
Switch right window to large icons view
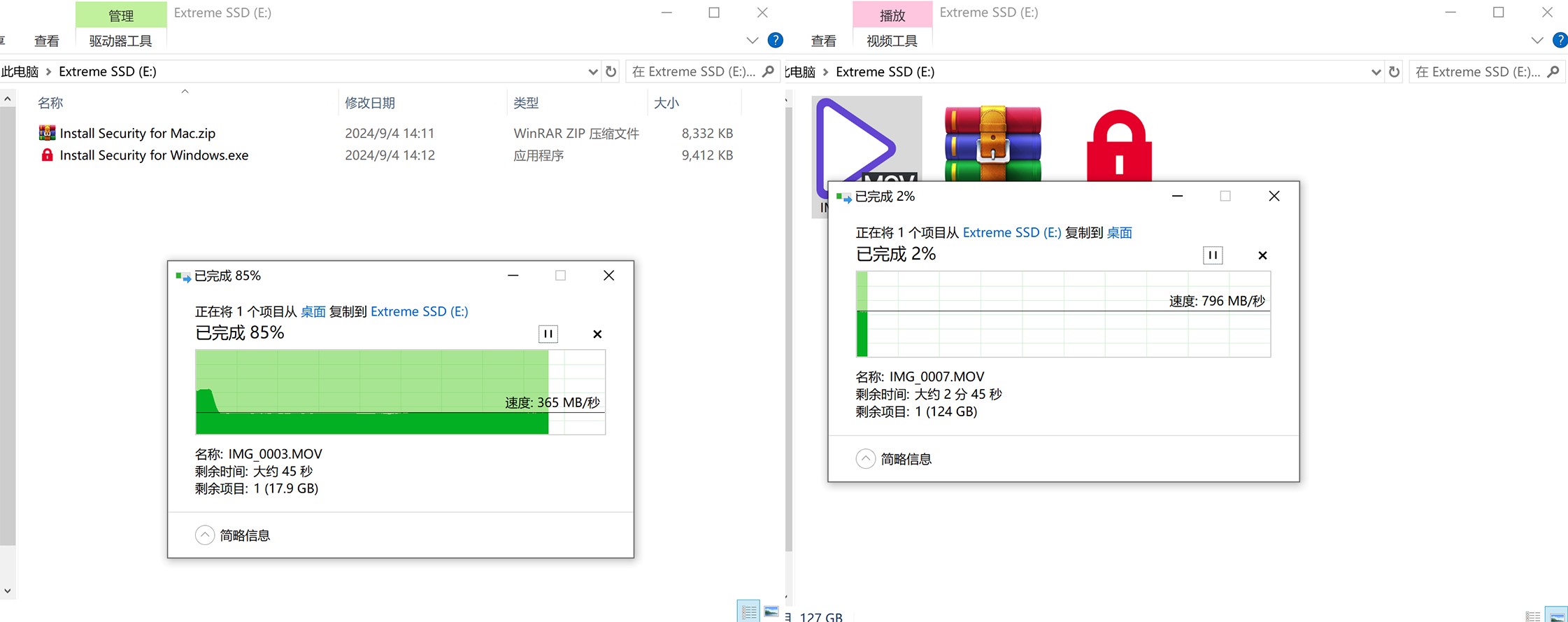[x=1556, y=614]
